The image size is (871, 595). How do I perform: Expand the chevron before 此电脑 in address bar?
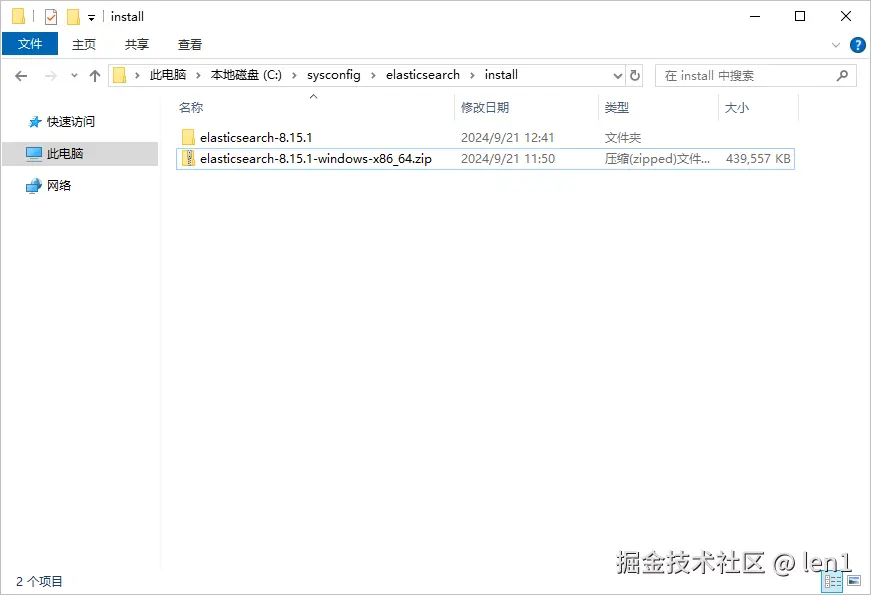[x=137, y=76]
